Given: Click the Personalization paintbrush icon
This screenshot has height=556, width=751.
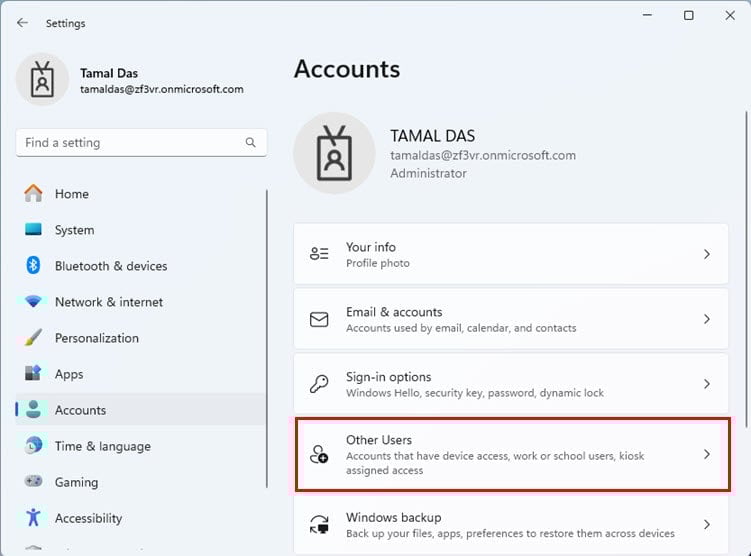Looking at the screenshot, I should tap(34, 338).
